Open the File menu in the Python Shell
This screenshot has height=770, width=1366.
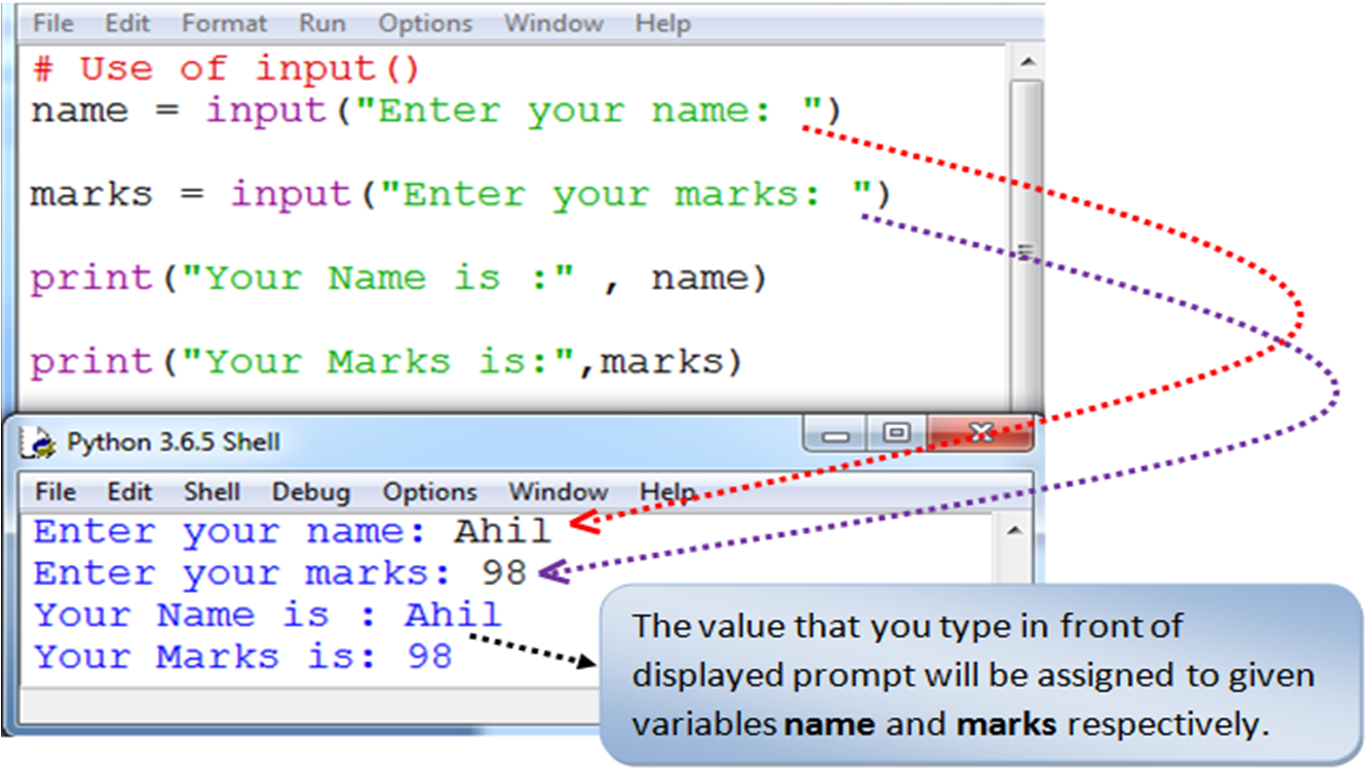[56, 492]
